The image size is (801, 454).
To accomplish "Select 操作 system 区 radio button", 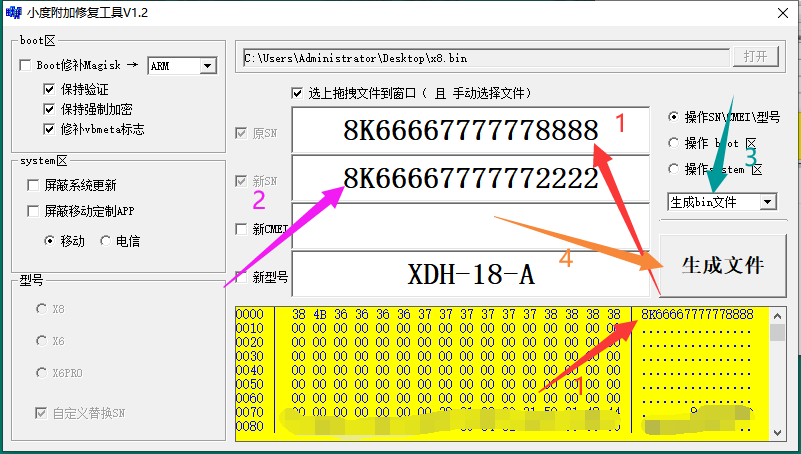I will tap(674, 169).
